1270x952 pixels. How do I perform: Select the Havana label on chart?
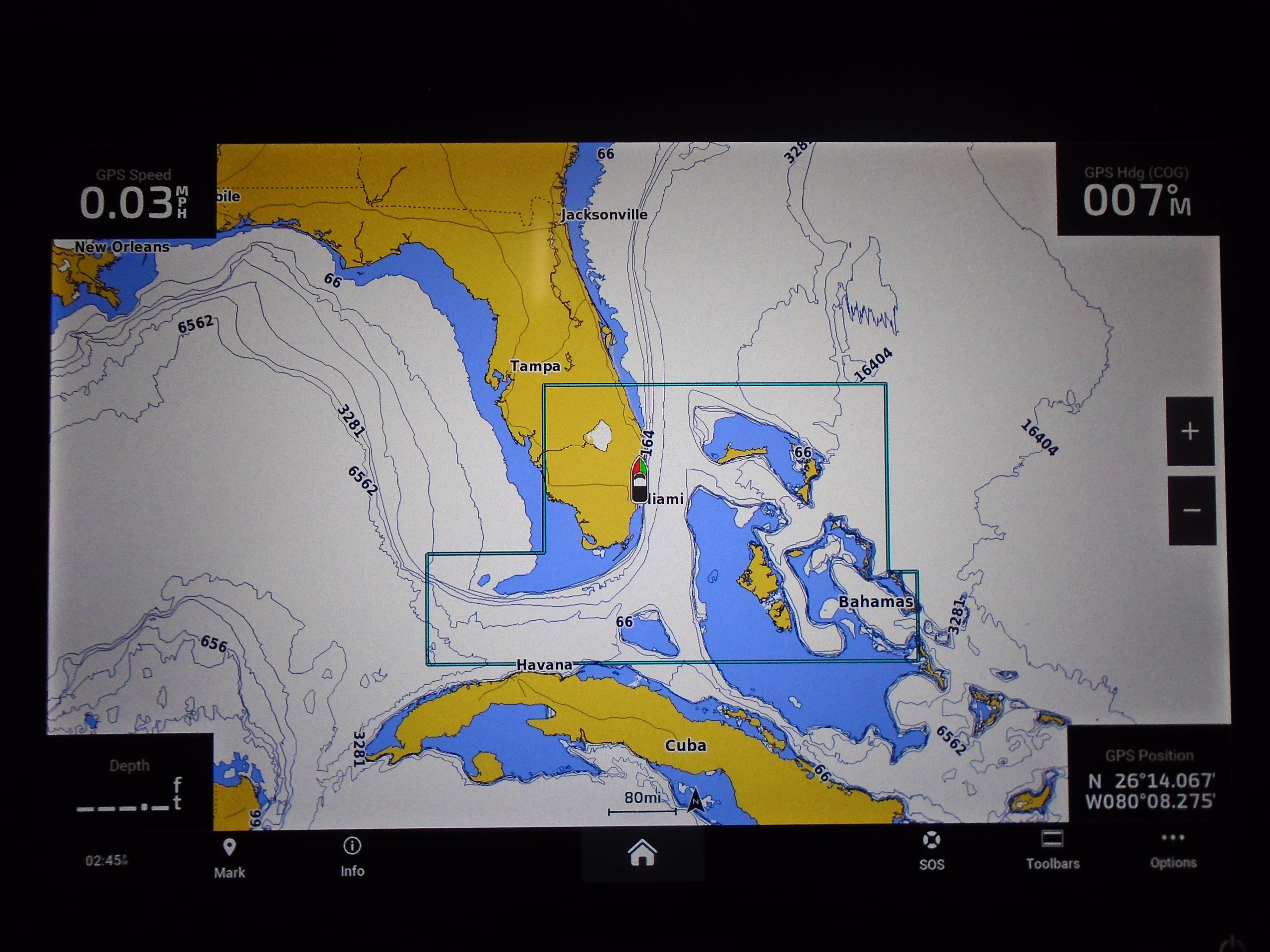(x=544, y=664)
